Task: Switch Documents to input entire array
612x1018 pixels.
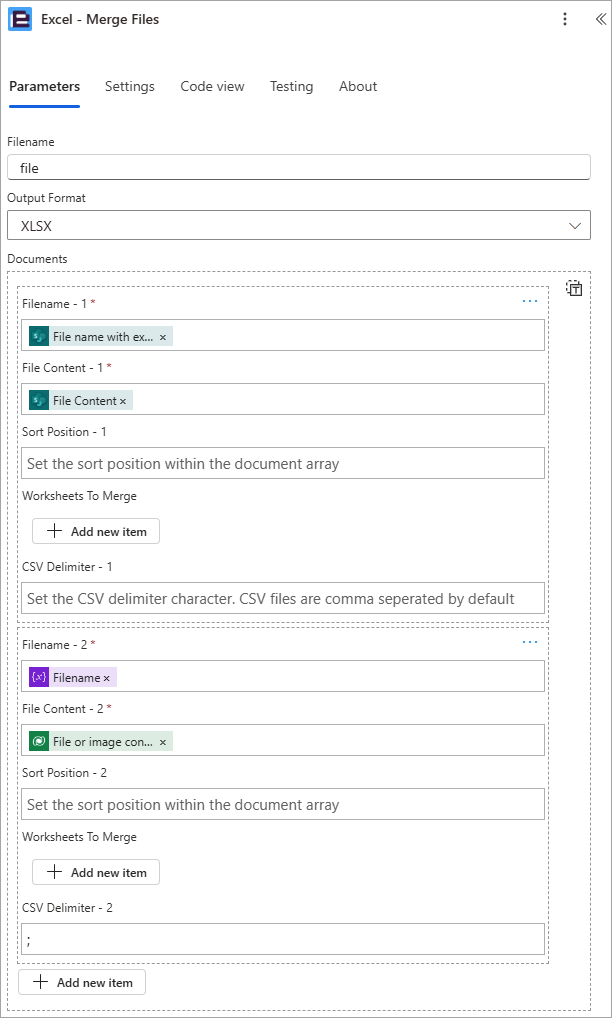Action: (574, 288)
